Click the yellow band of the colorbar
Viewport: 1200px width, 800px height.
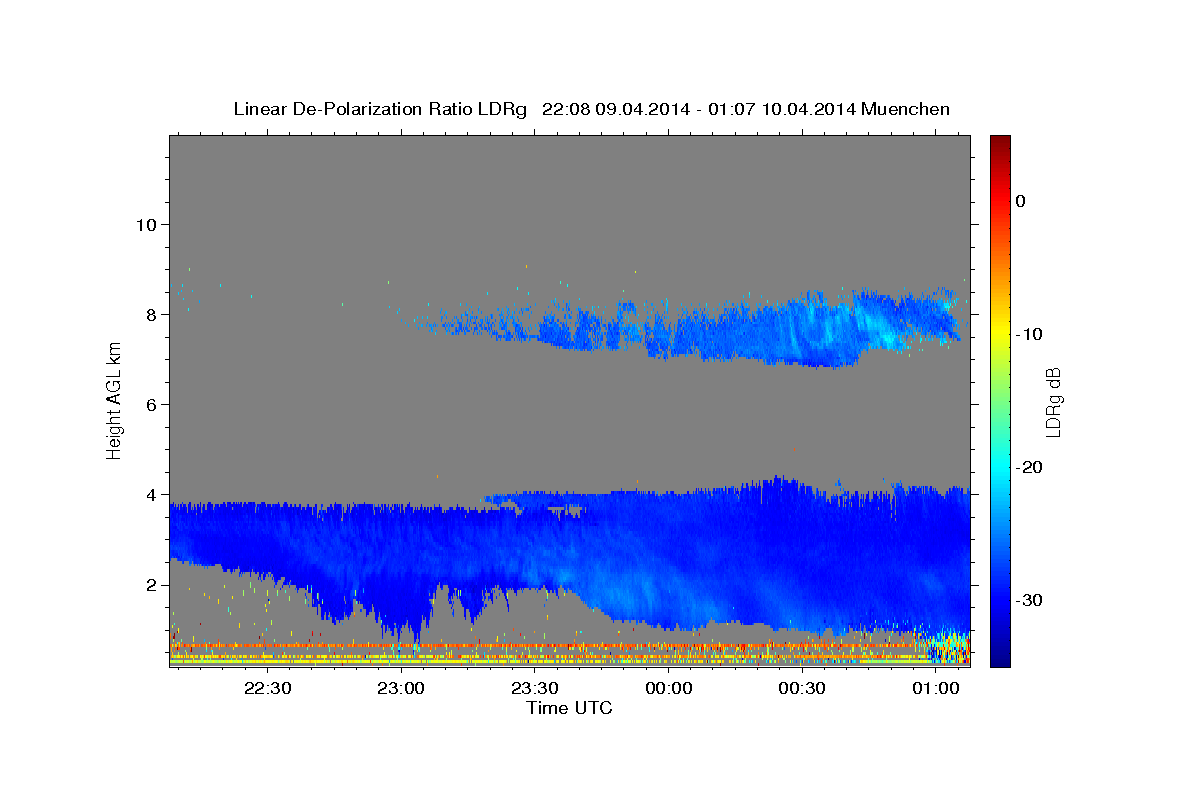(x=999, y=330)
